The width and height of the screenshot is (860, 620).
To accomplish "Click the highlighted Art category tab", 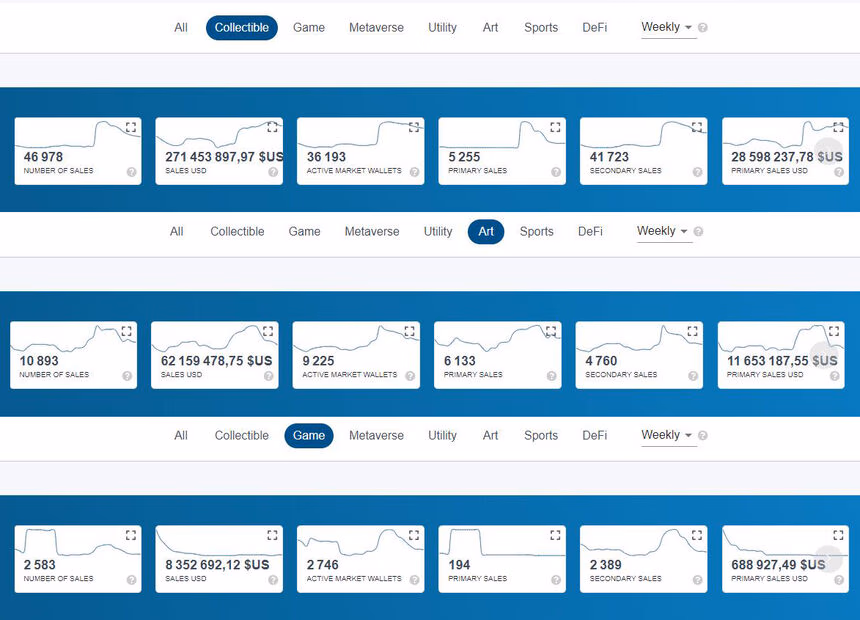I will click(x=486, y=232).
